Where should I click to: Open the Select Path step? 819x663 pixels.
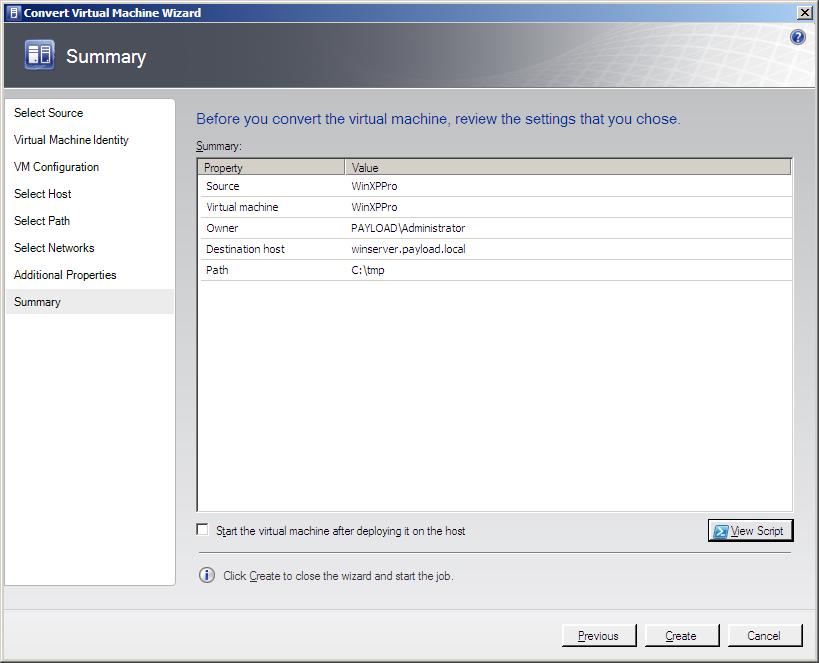coord(42,221)
